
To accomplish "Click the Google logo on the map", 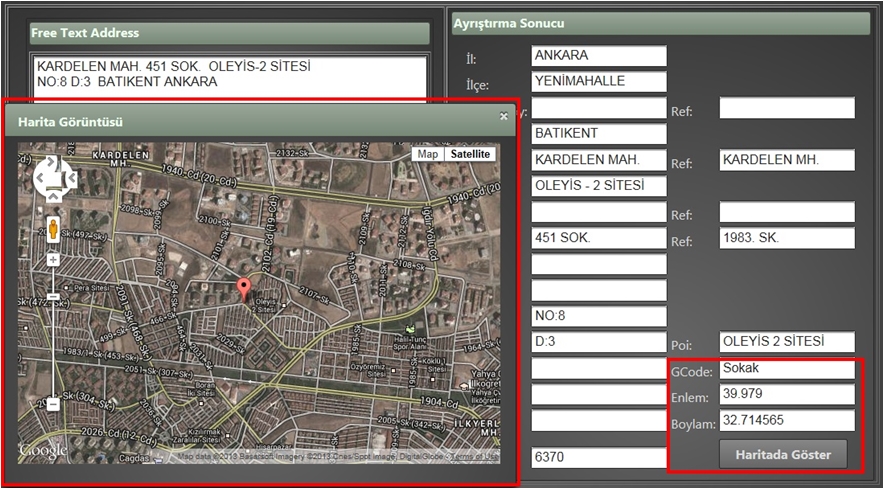I will pyautogui.click(x=43, y=452).
